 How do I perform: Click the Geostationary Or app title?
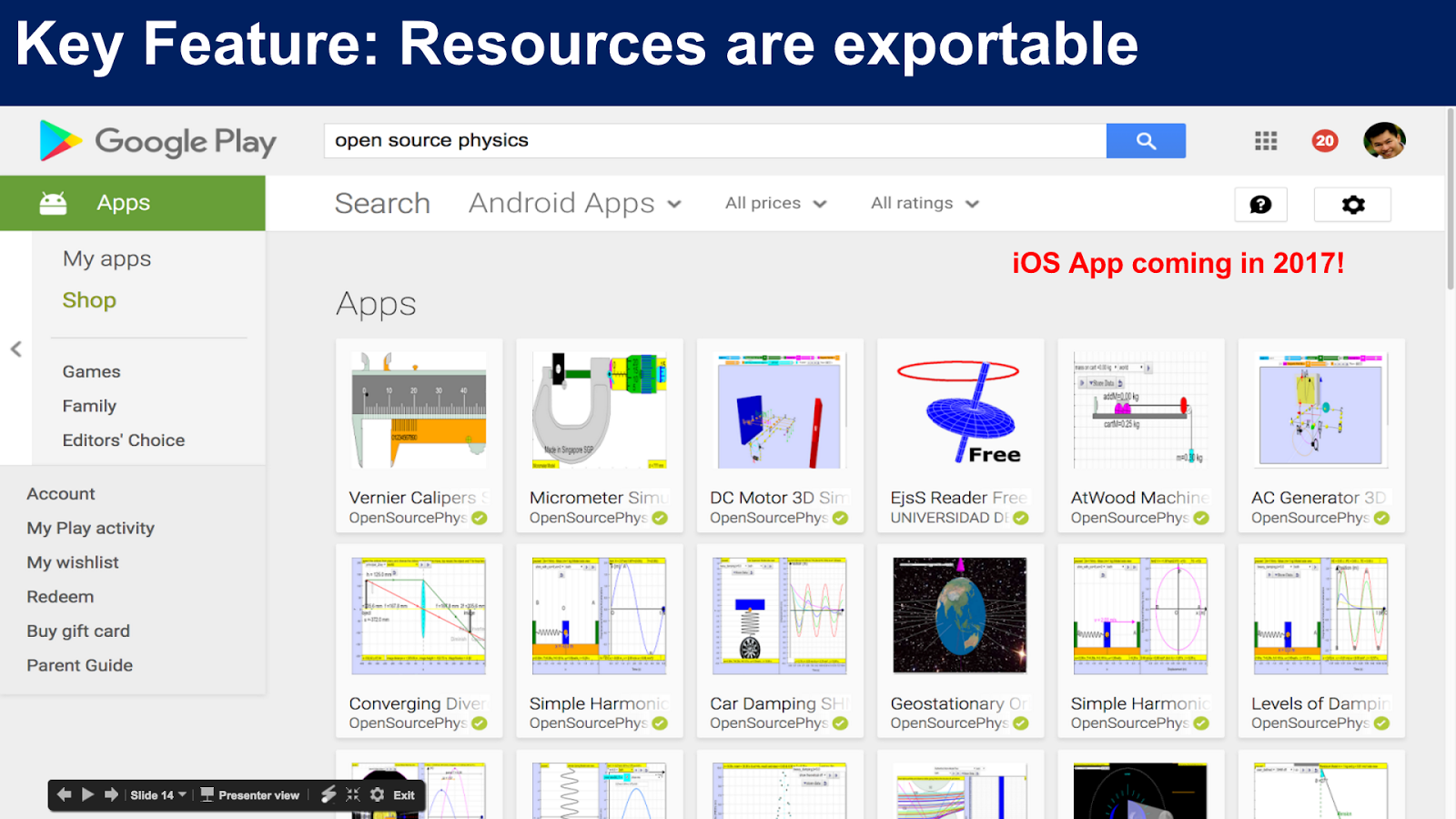(x=959, y=703)
